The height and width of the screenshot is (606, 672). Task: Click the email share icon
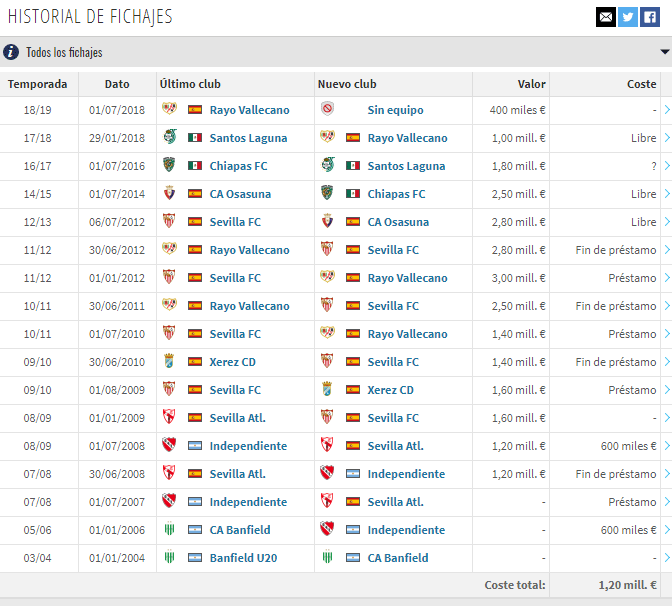(605, 17)
